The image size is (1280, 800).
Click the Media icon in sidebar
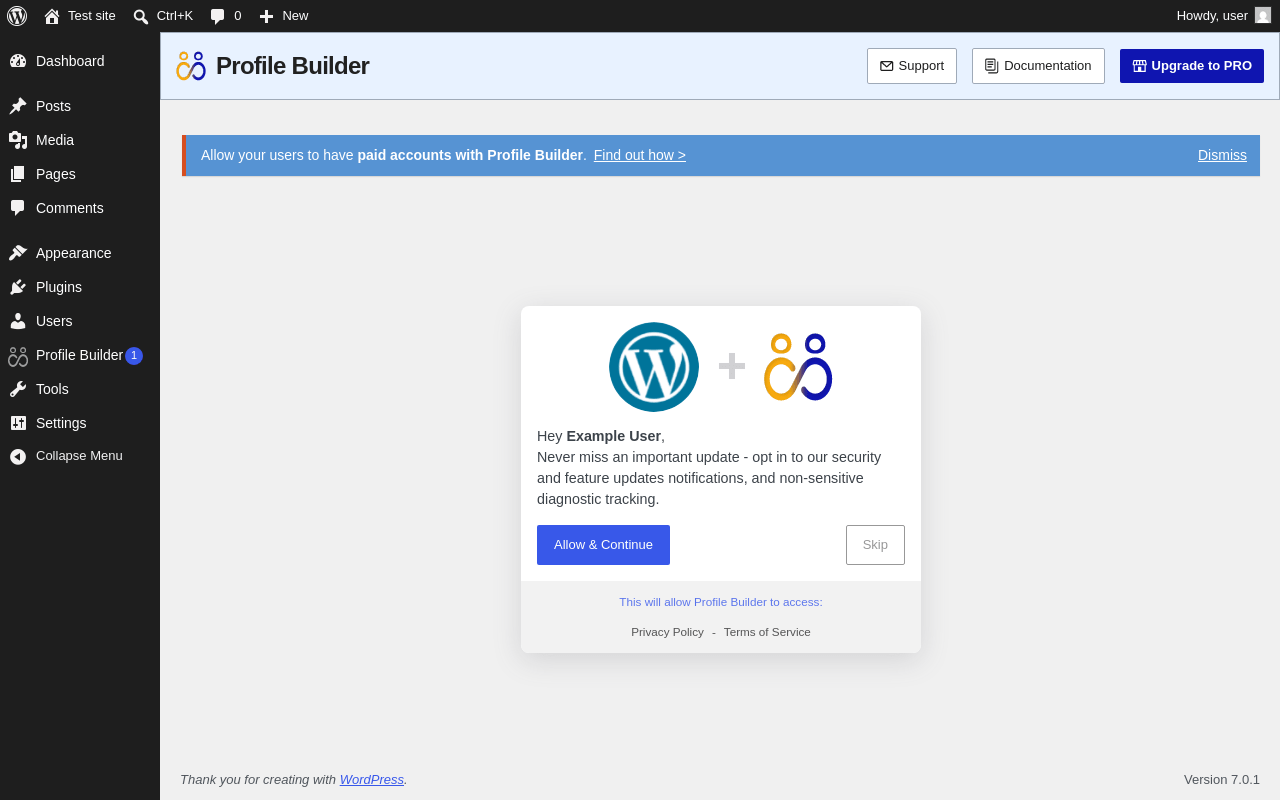point(18,140)
